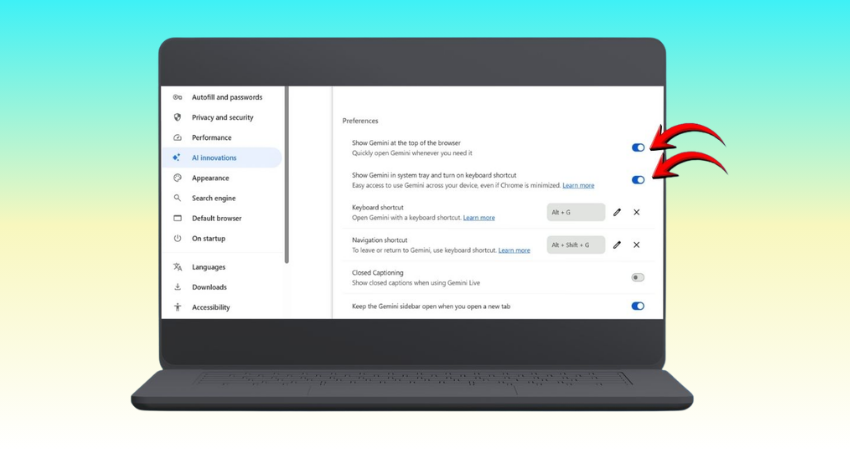Image resolution: width=850 pixels, height=450 pixels.
Task: Click the AI innovations sparkle icon
Action: click(176, 158)
